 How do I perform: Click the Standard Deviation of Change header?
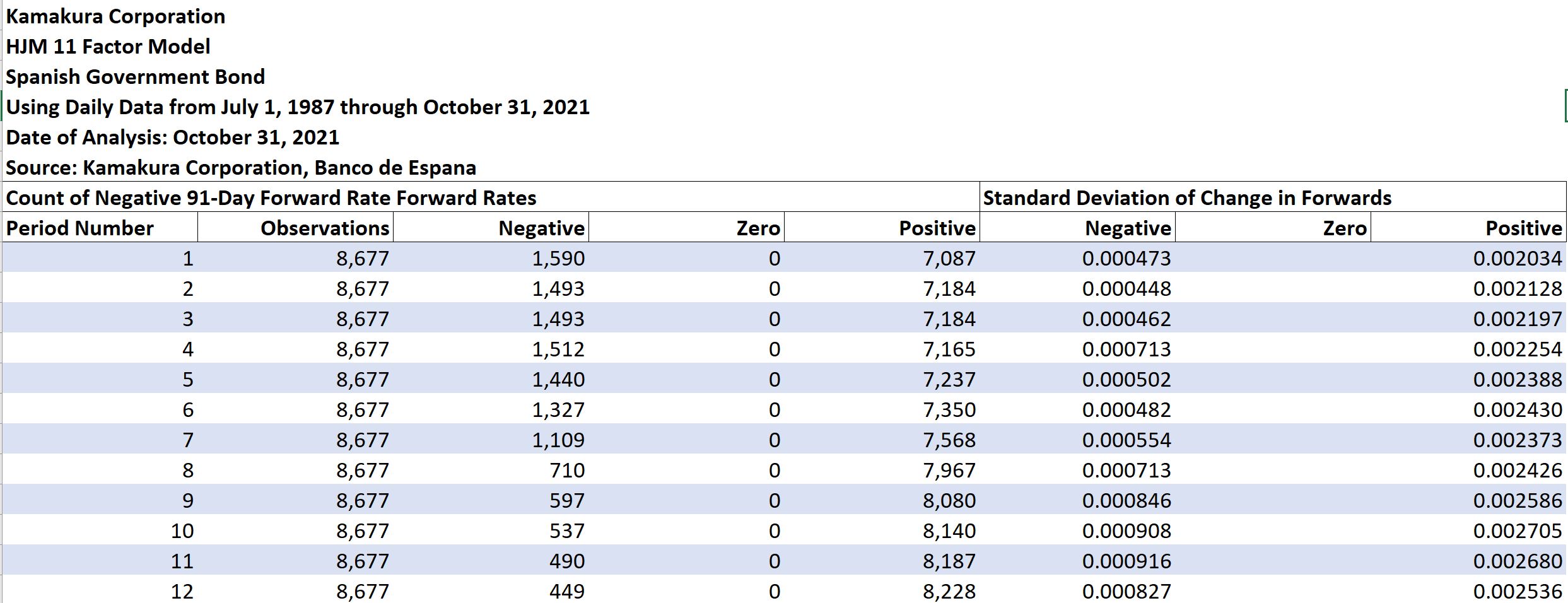pyautogui.click(x=1273, y=197)
